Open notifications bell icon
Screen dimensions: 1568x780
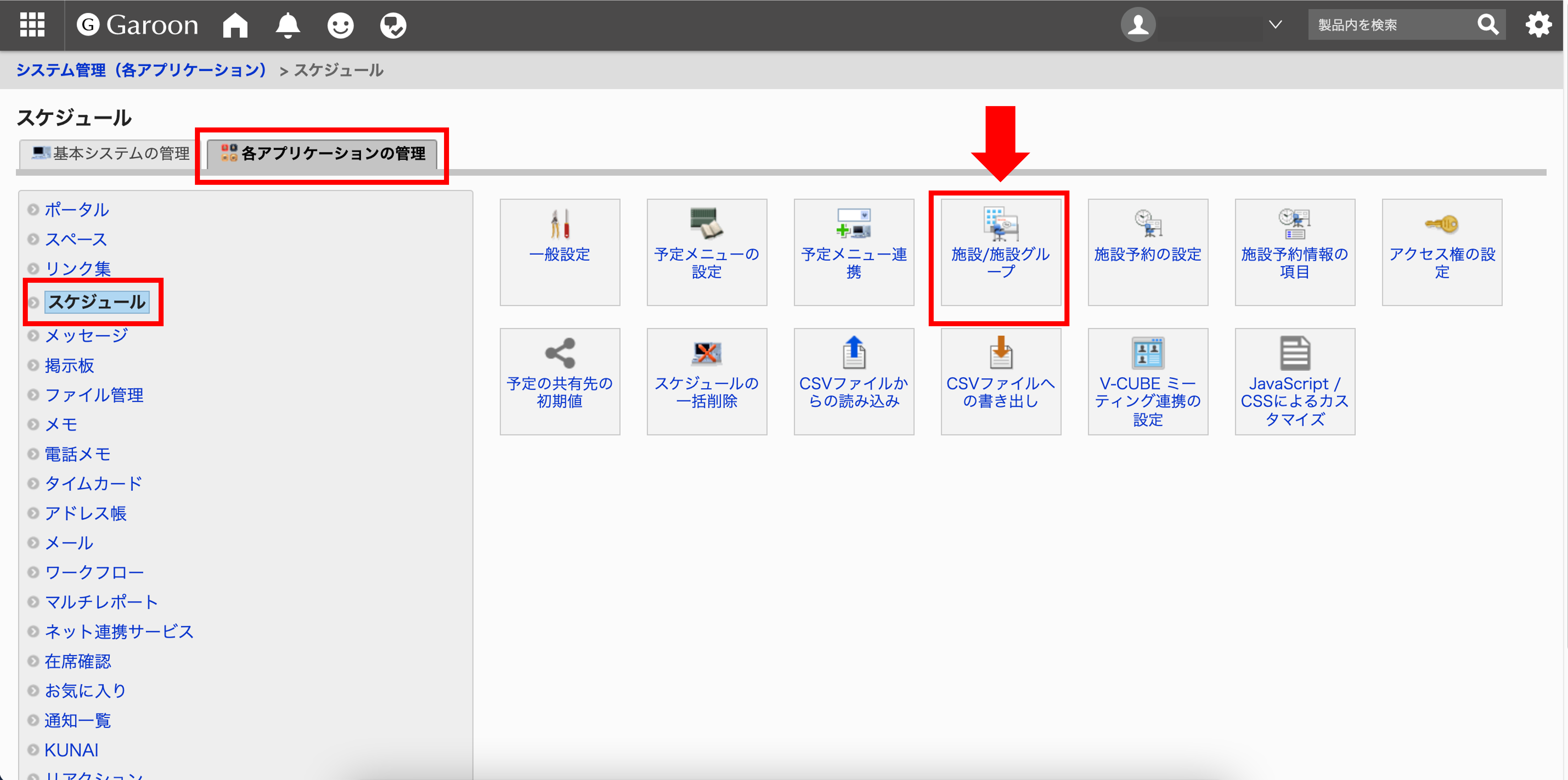click(287, 25)
